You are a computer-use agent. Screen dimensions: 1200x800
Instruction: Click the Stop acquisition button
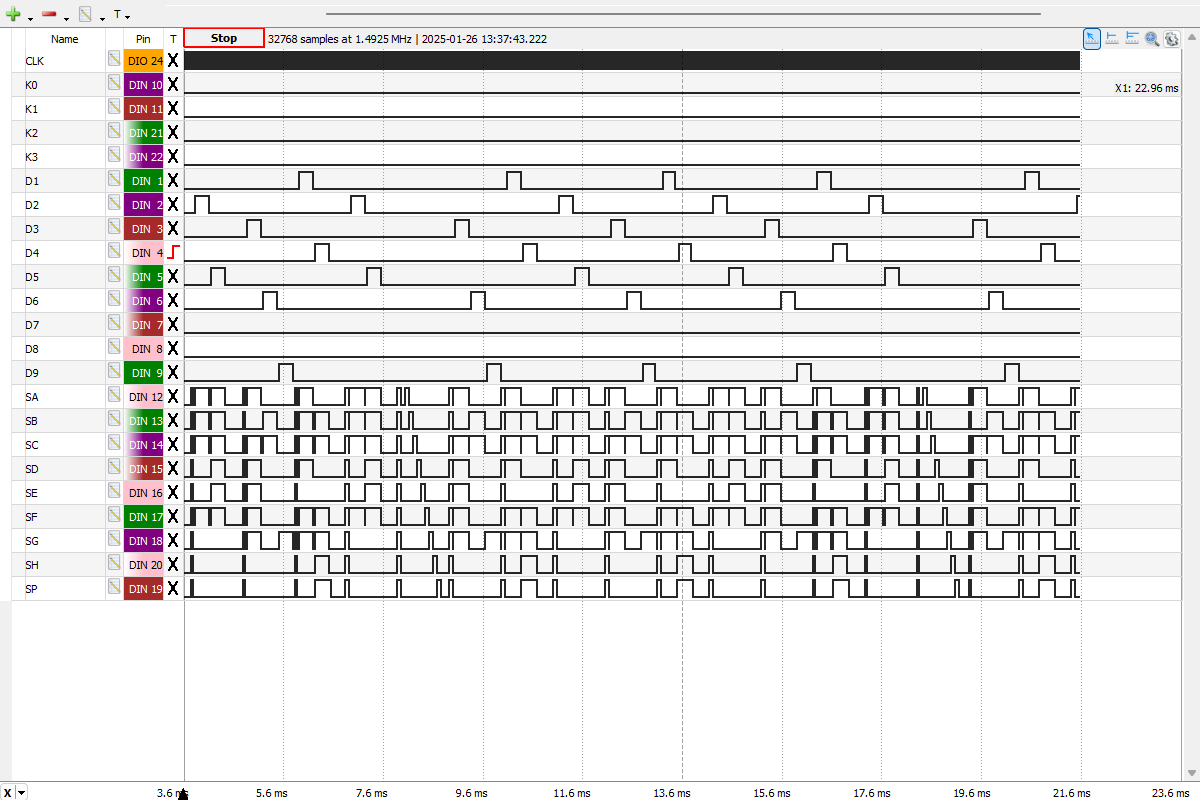coord(224,38)
